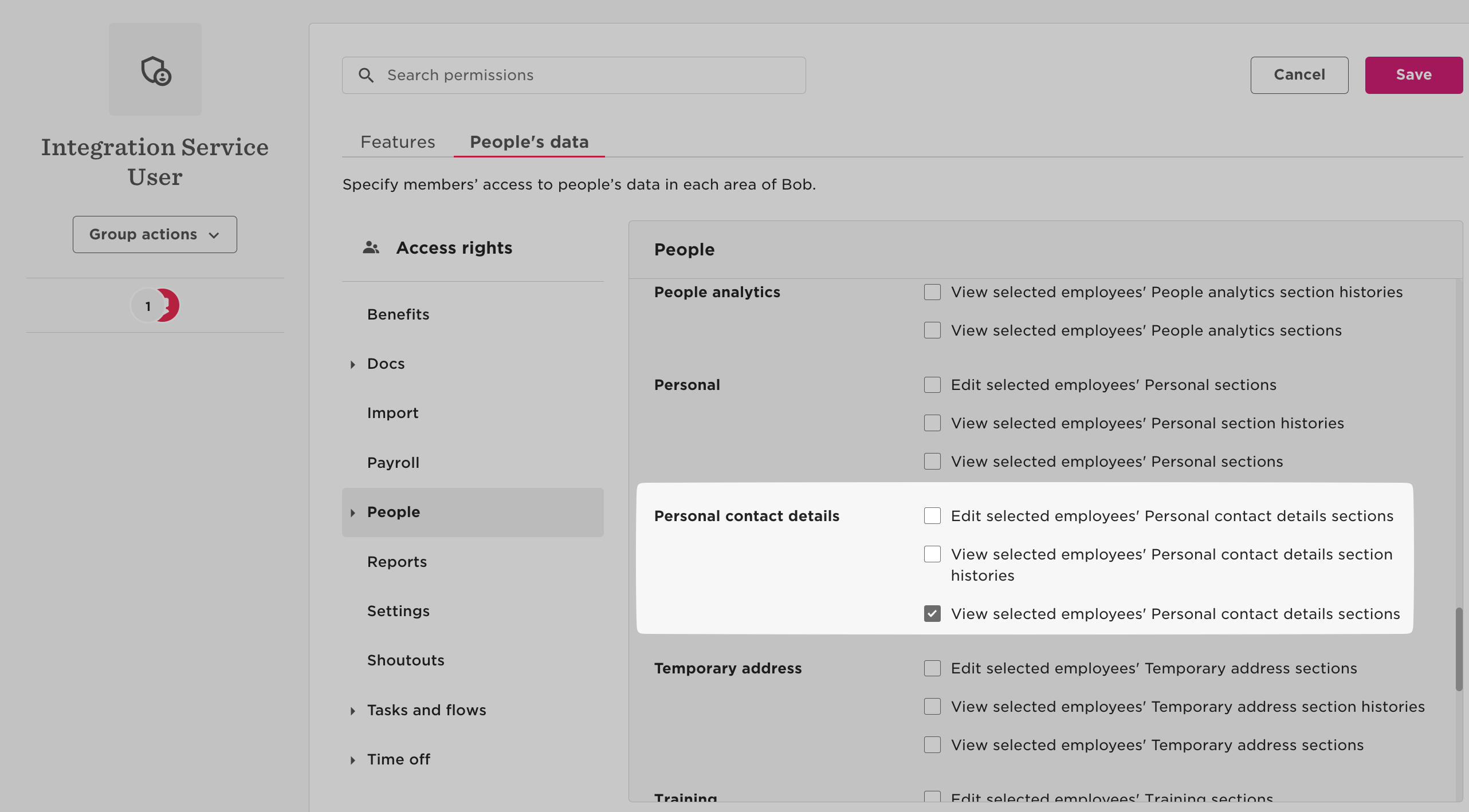Click the Access rights people icon
This screenshot has height=812, width=1469.
(x=371, y=247)
